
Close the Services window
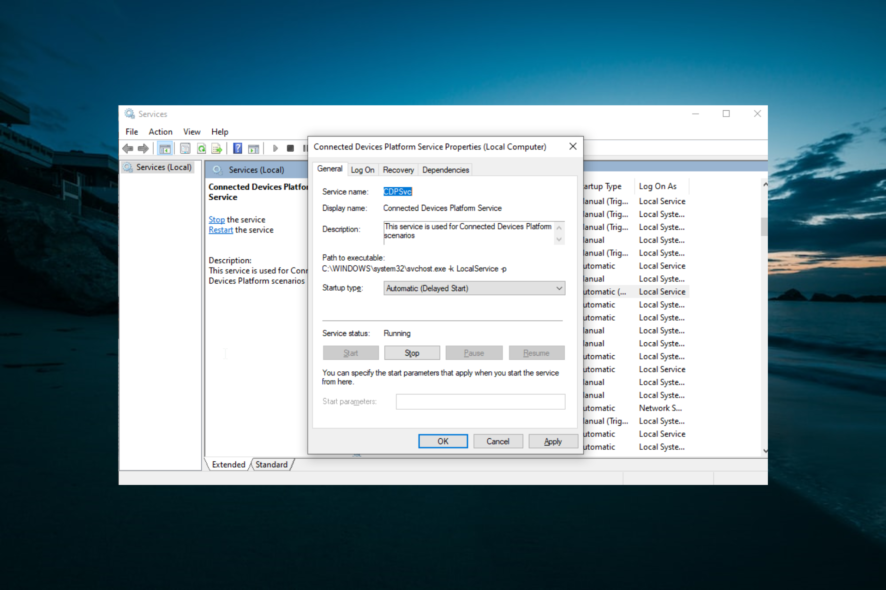click(757, 114)
